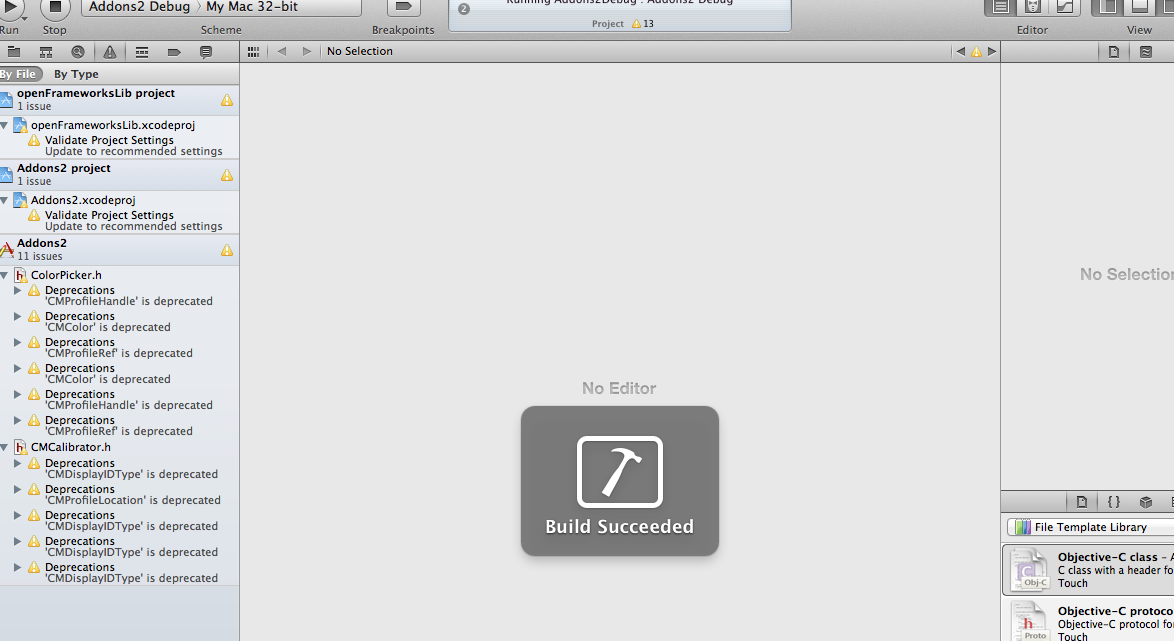Select the Objective-C class template
Image resolution: width=1174 pixels, height=641 pixels.
click(x=1088, y=570)
